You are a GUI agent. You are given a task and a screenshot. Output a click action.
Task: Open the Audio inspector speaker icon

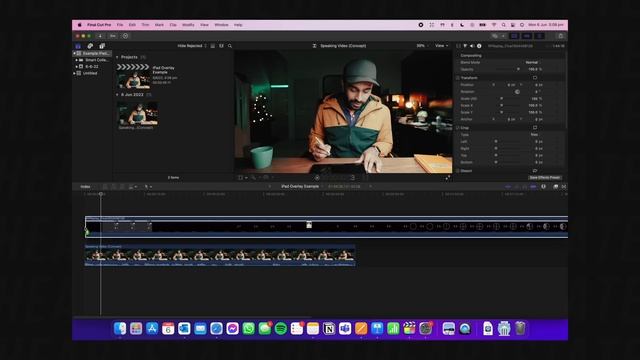click(x=472, y=46)
